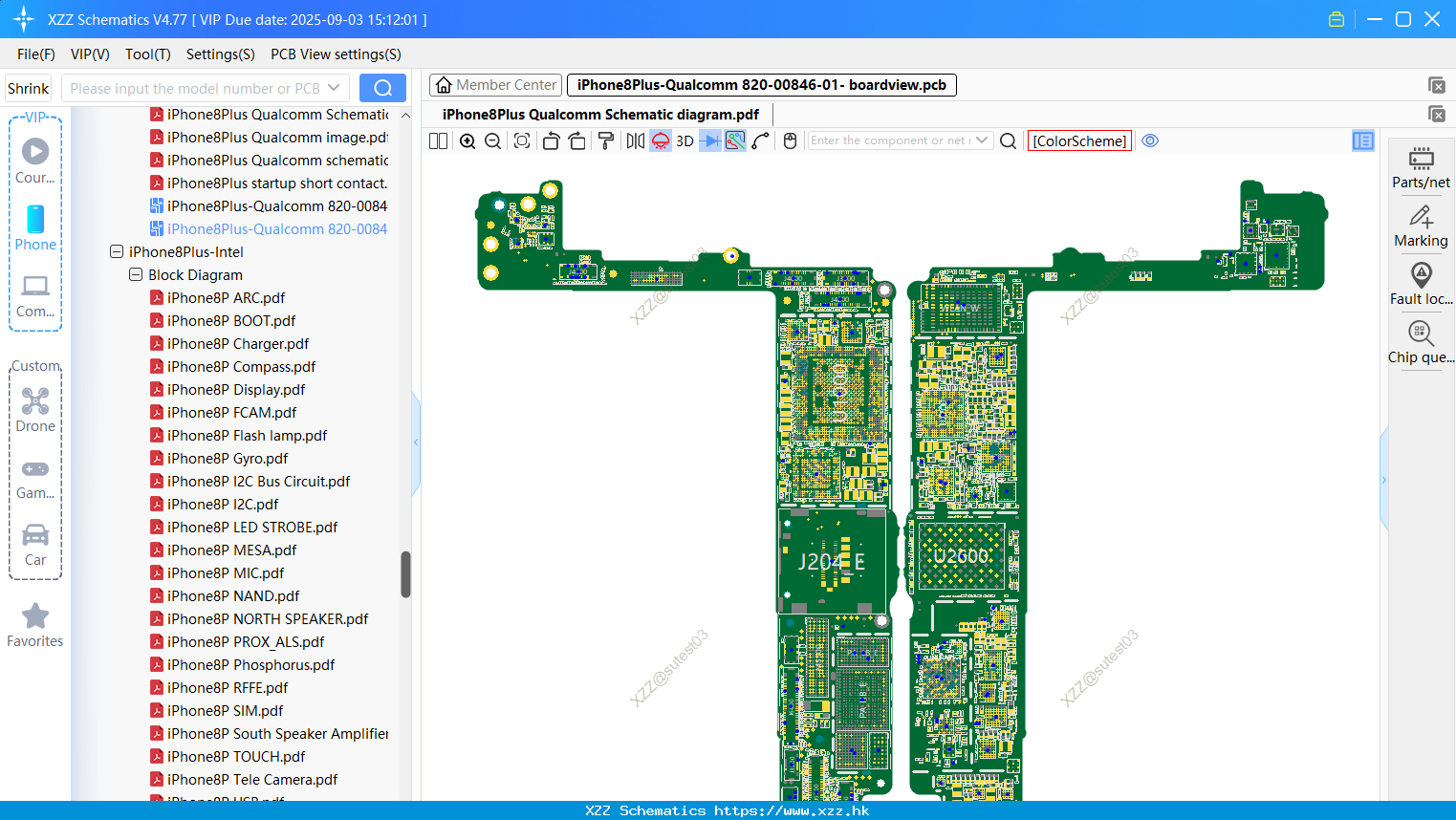
Task: Click the file tree scrollbar thumb
Action: click(405, 574)
